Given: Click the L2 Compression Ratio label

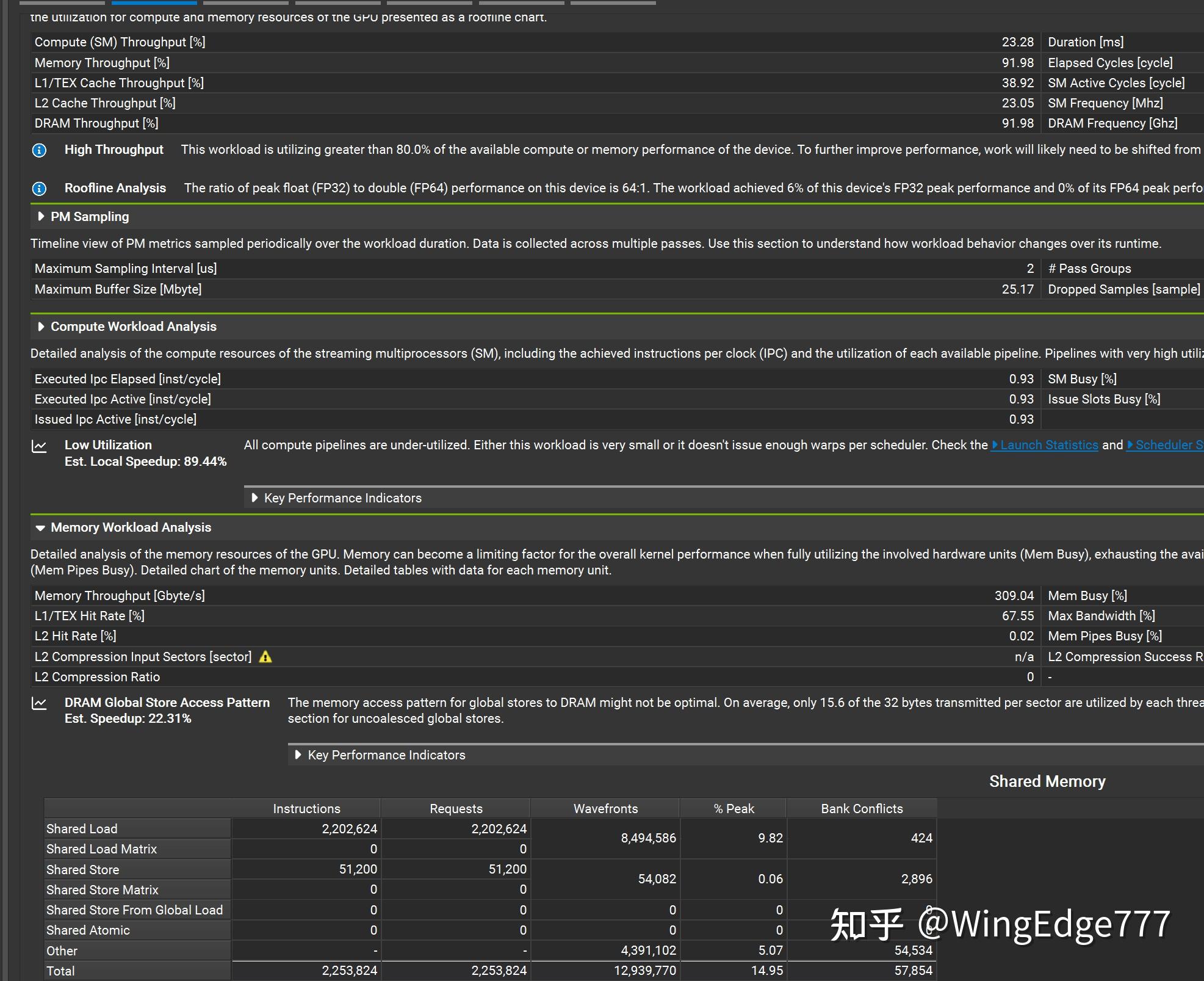Looking at the screenshot, I should click(97, 677).
